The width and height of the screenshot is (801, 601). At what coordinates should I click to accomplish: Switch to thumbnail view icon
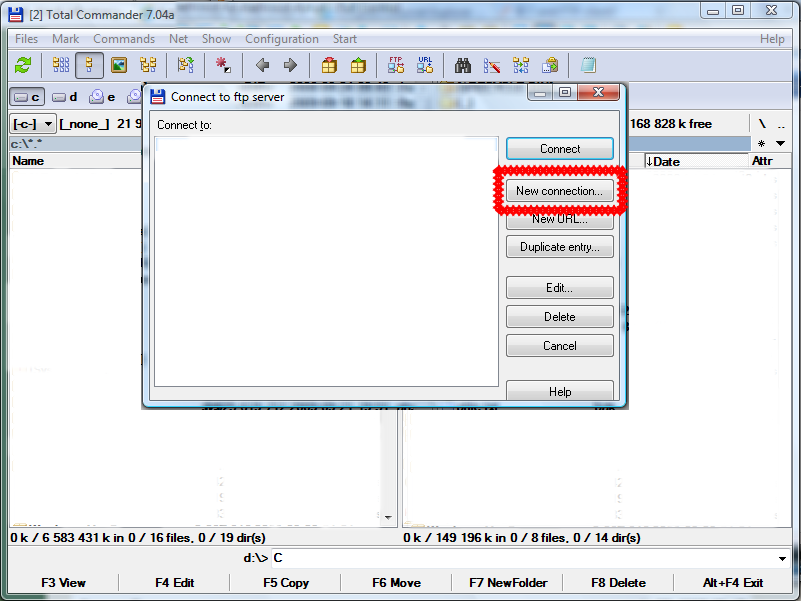click(119, 65)
